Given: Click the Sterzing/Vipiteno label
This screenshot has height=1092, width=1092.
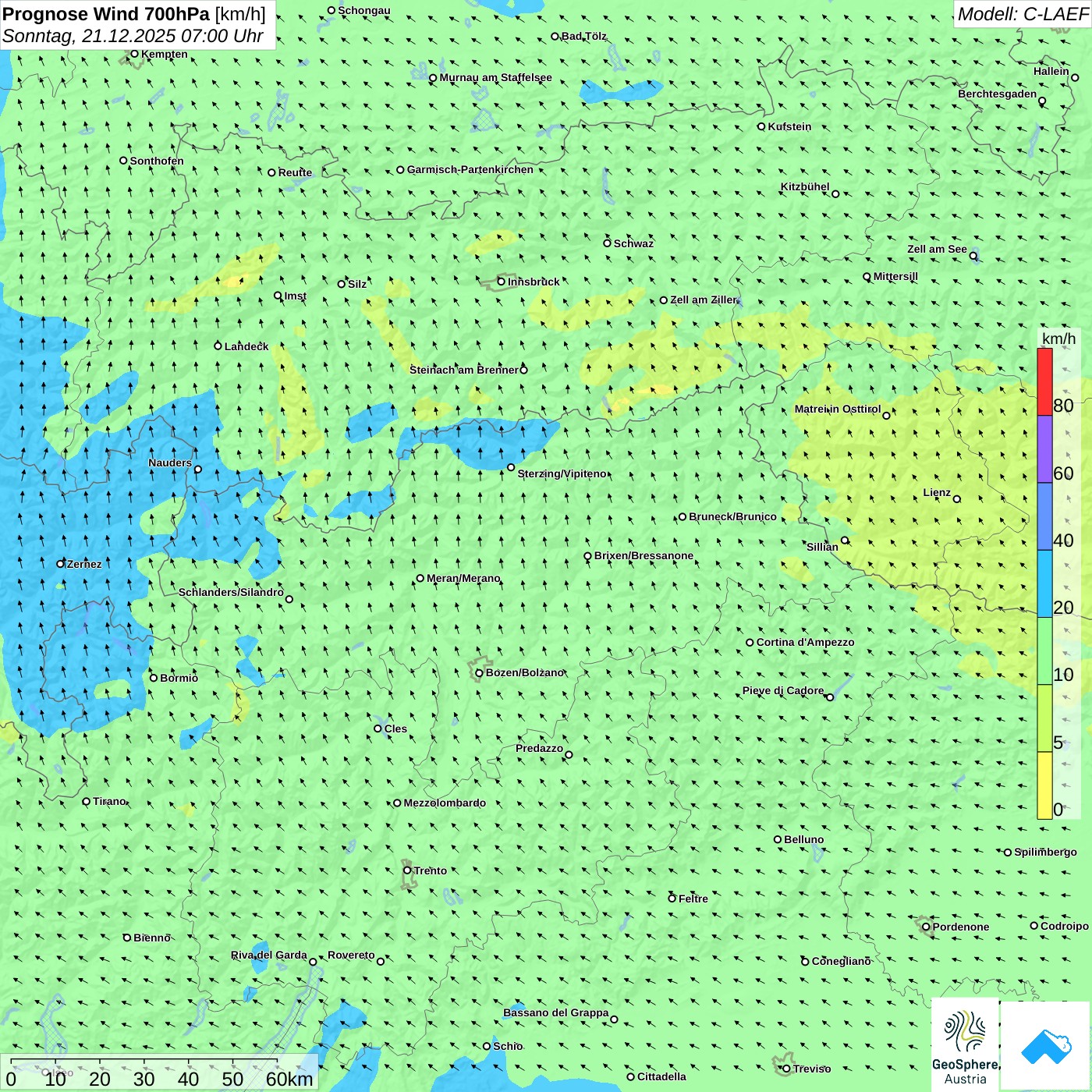Looking at the screenshot, I should pos(562,473).
